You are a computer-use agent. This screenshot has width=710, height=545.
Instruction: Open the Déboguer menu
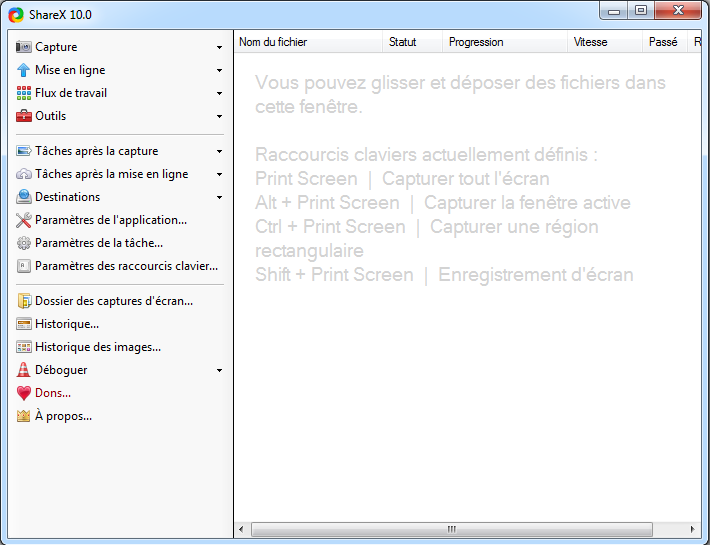pyautogui.click(x=120, y=370)
